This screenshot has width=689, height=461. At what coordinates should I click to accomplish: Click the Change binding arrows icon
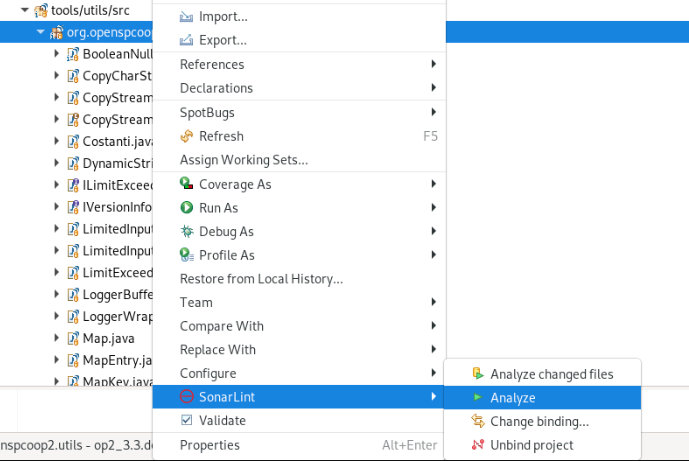[x=478, y=421]
